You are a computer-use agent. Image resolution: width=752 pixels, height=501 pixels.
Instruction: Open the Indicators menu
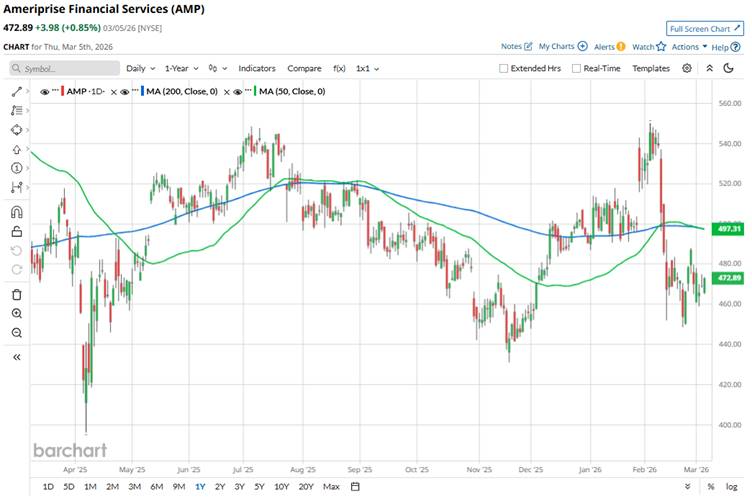[256, 68]
